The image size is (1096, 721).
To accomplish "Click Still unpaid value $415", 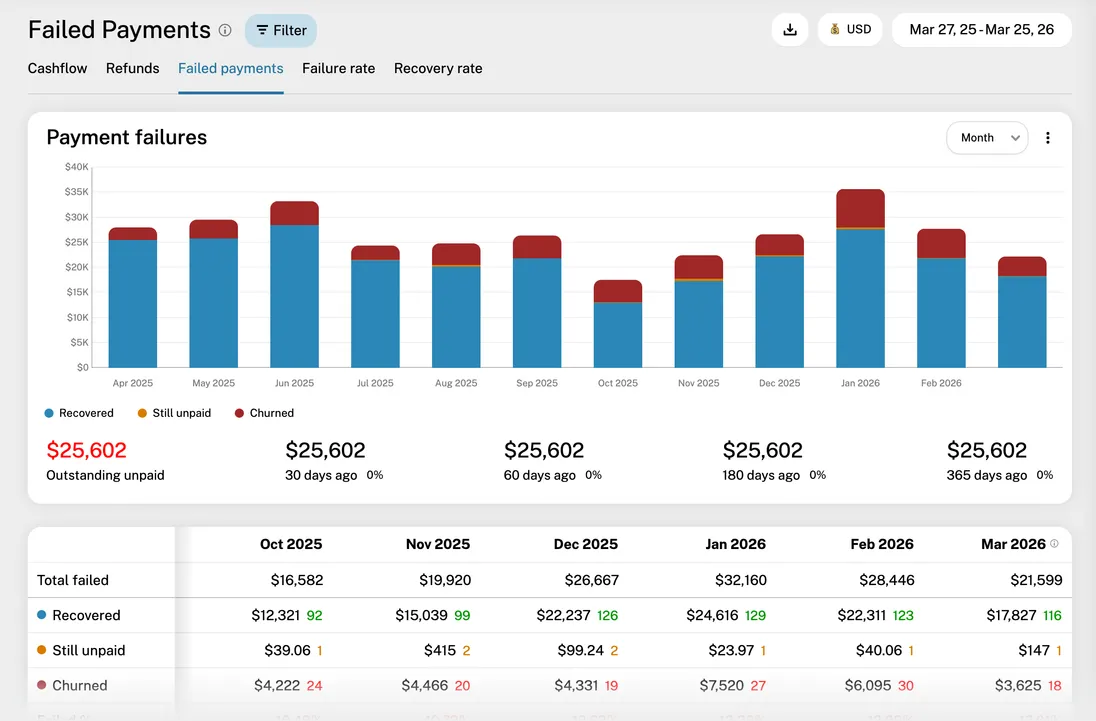I will coord(440,650).
